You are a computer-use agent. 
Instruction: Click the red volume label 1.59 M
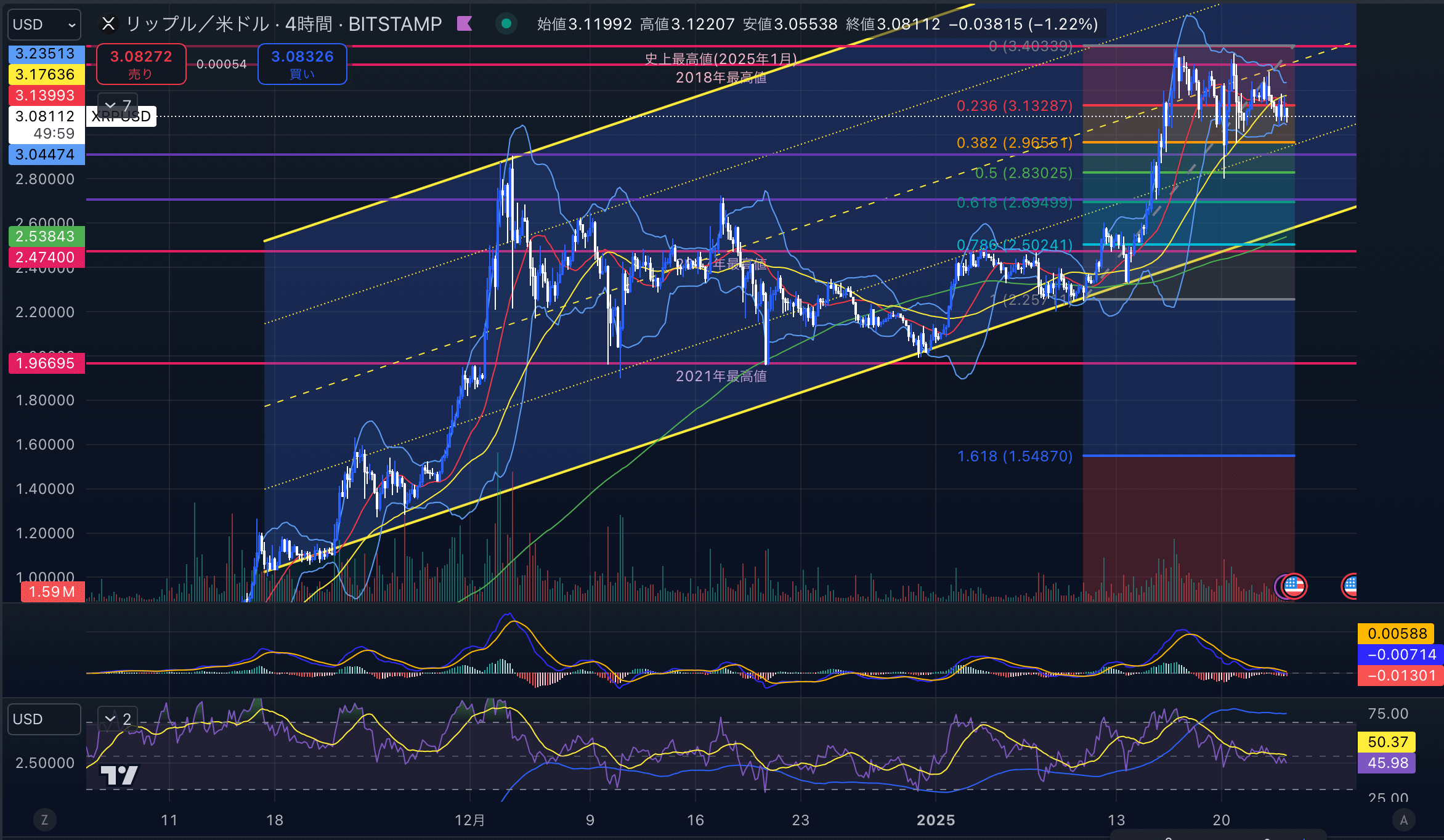[x=52, y=592]
